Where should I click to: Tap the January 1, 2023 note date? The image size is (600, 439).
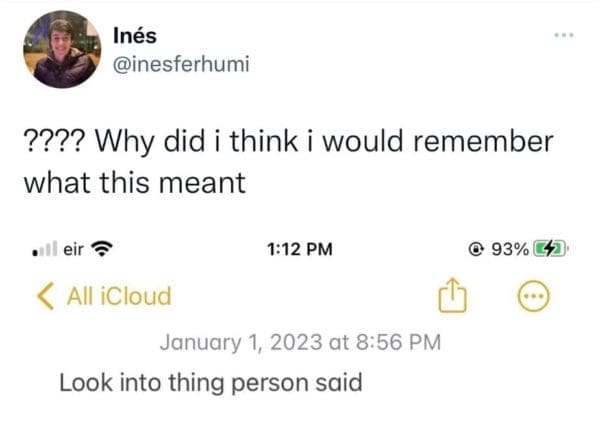(x=301, y=343)
